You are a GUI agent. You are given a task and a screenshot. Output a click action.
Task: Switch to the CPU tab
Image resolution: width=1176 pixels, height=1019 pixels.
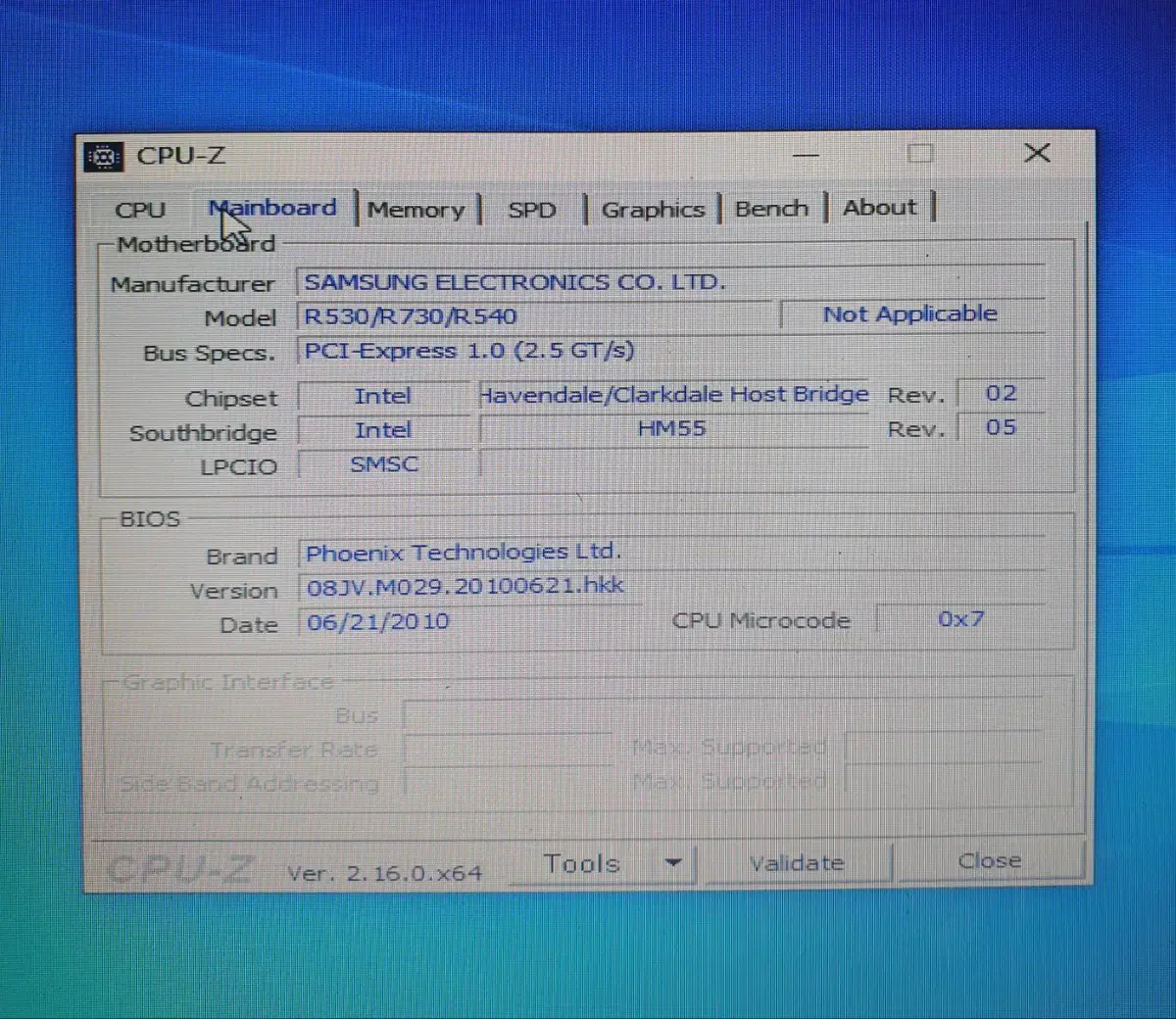[x=140, y=210]
